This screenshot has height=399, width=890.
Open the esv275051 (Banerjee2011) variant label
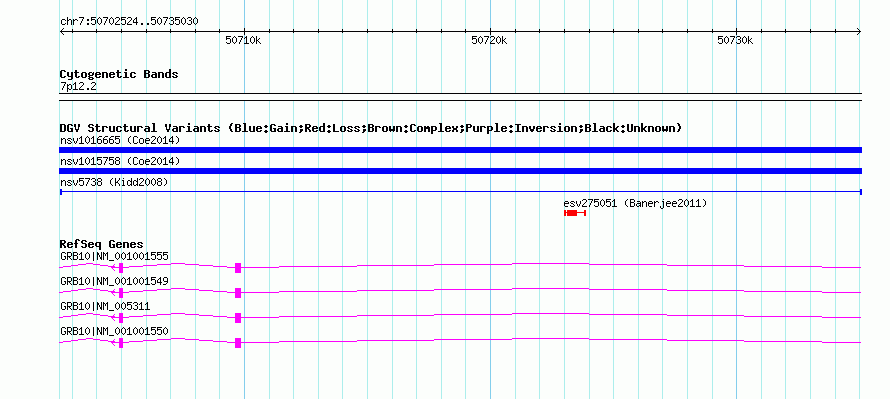(x=635, y=203)
